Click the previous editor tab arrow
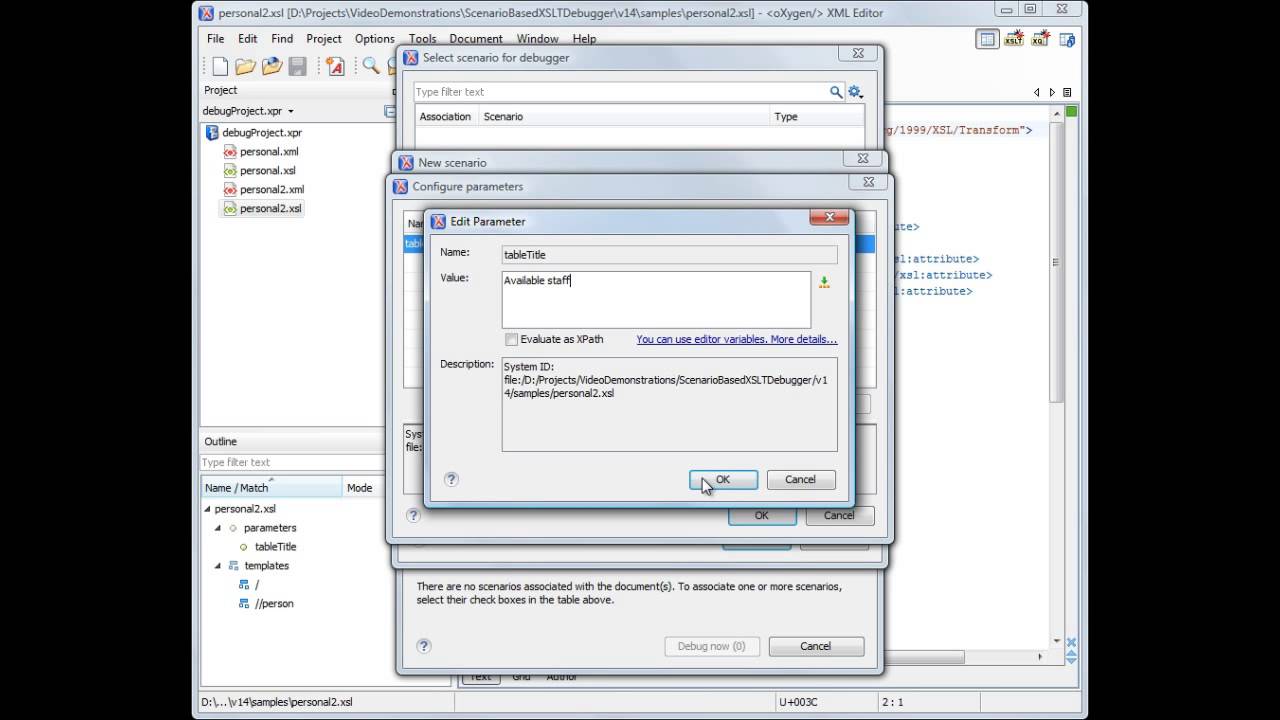 coord(1037,92)
